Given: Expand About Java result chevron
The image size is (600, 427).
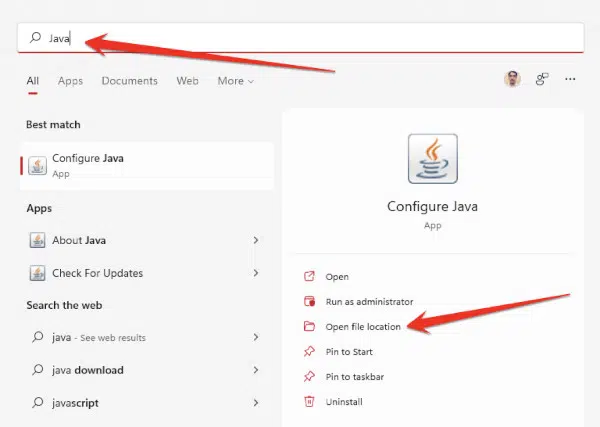Looking at the screenshot, I should point(256,240).
